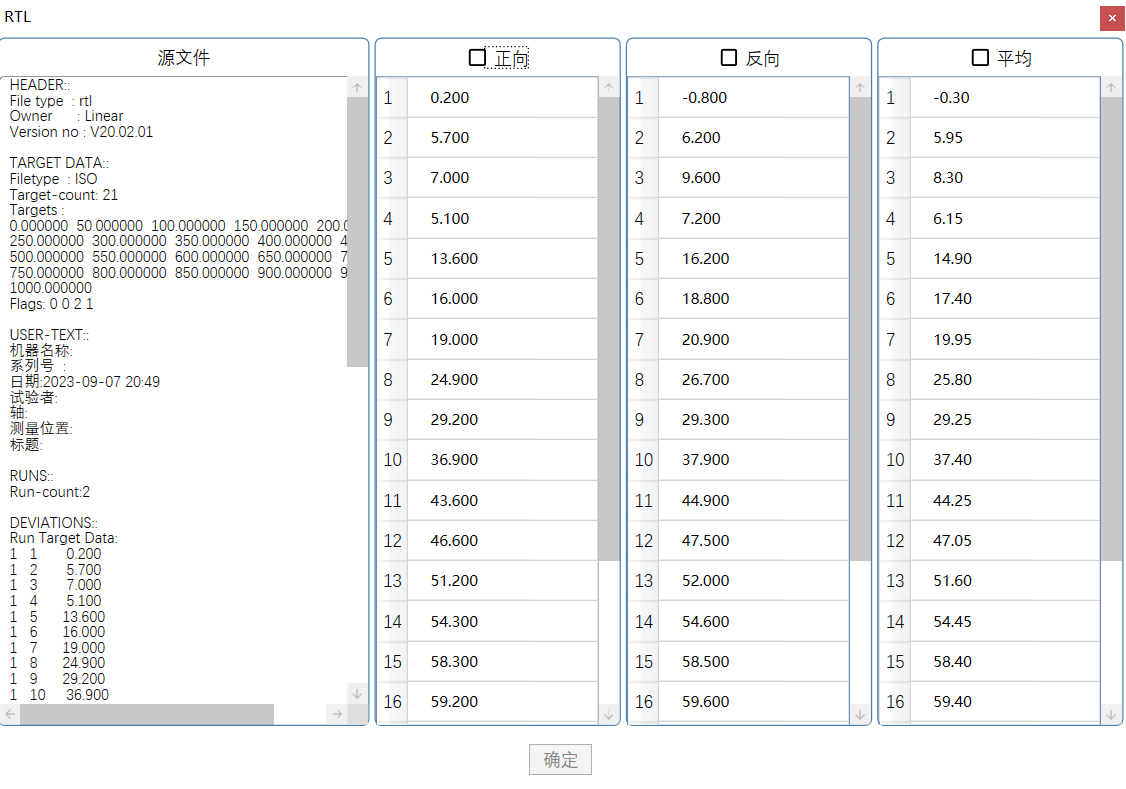This screenshot has width=1126, height=789.
Task: Click left arrow of 源文件 horizontal scrollbar
Action: (10, 714)
